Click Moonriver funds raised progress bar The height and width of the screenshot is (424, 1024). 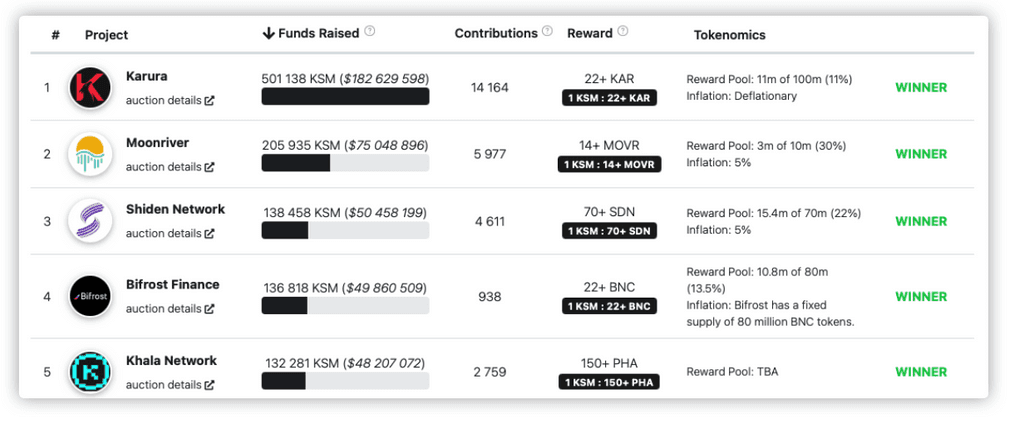coord(345,163)
